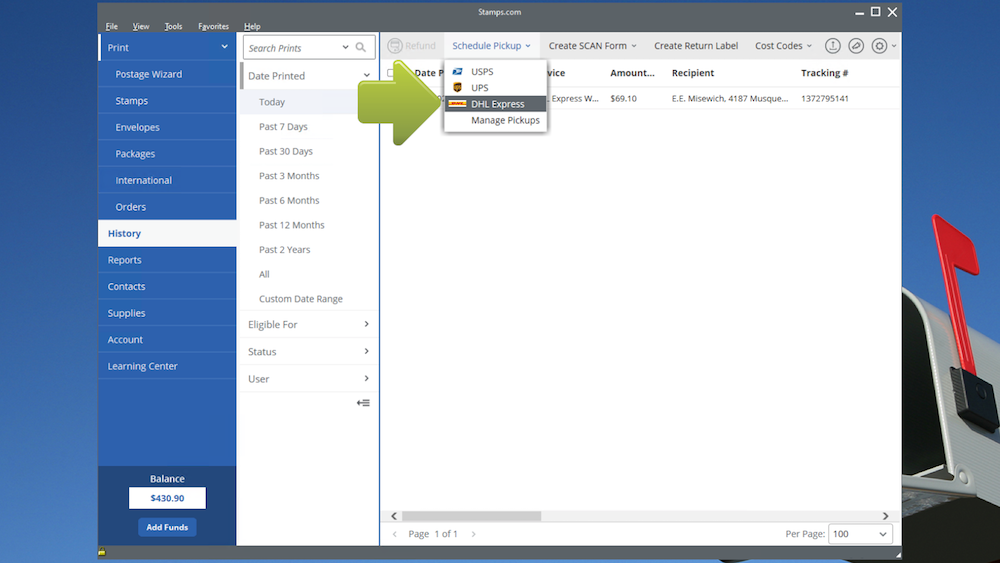The width and height of the screenshot is (1000, 563).
Task: Click the edit pencil circle icon
Action: tap(856, 46)
